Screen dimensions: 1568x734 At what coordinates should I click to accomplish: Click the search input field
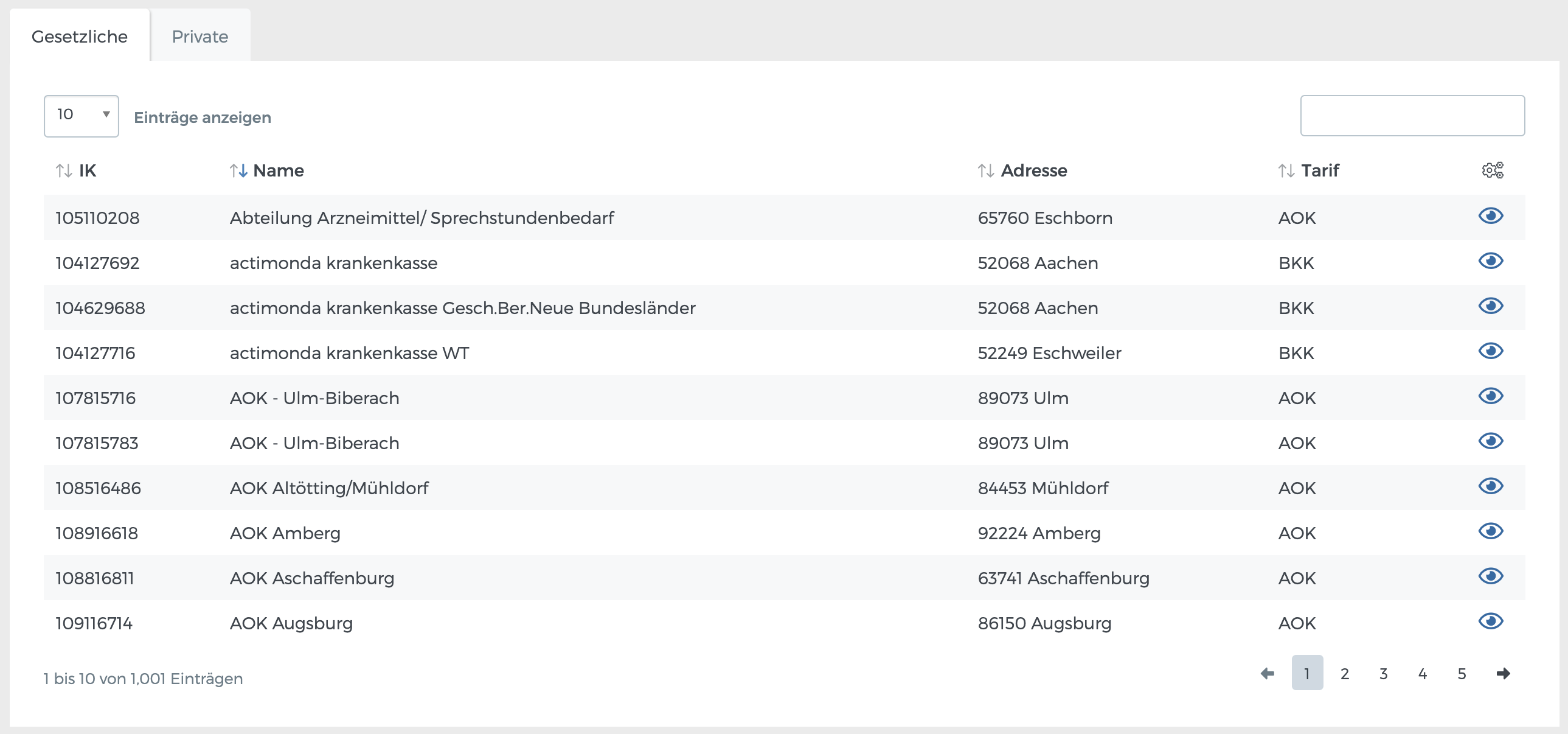point(1412,116)
